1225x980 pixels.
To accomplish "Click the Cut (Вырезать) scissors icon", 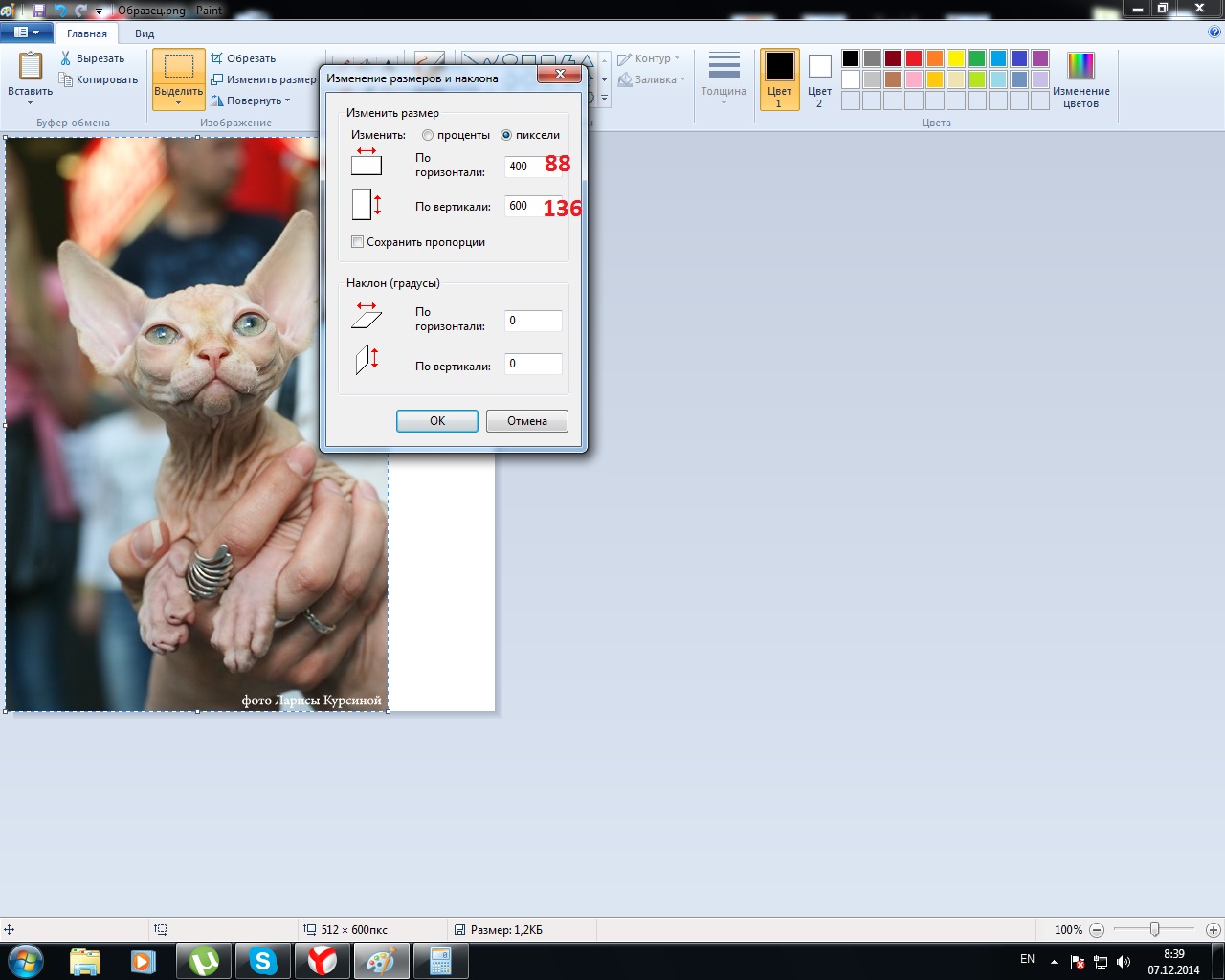I will point(66,58).
